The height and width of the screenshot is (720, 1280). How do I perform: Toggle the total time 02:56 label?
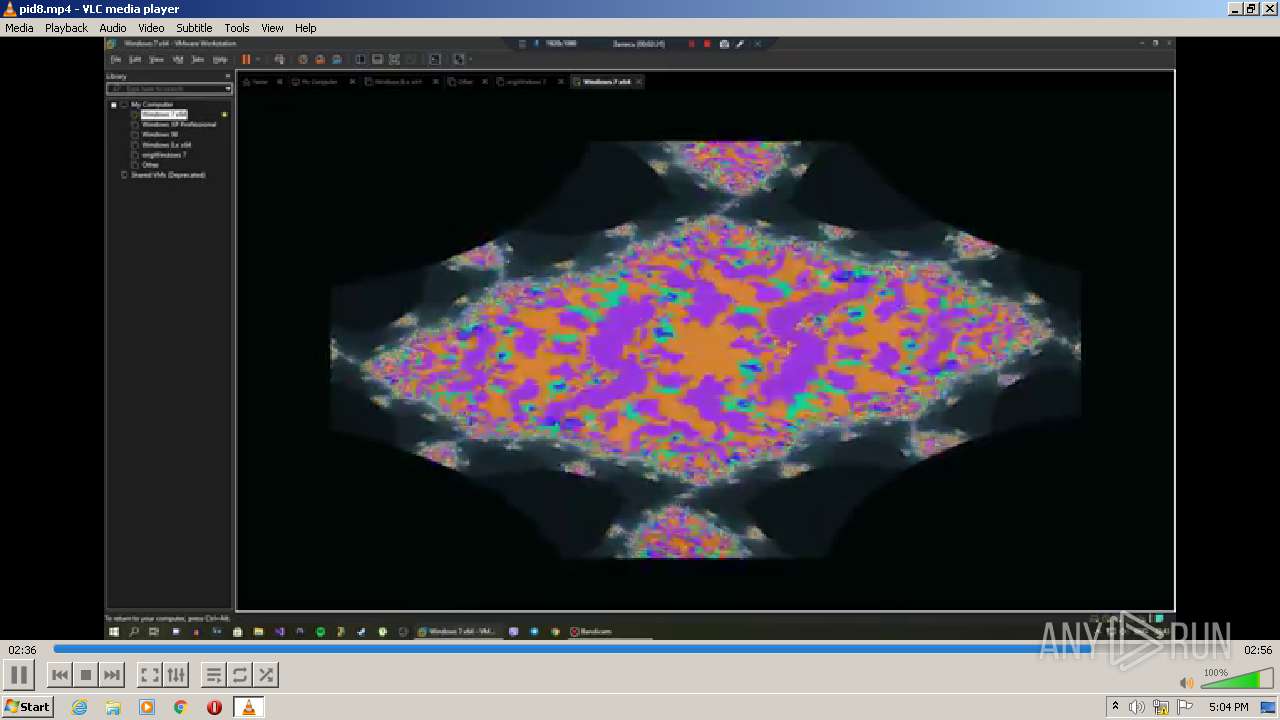[1258, 650]
